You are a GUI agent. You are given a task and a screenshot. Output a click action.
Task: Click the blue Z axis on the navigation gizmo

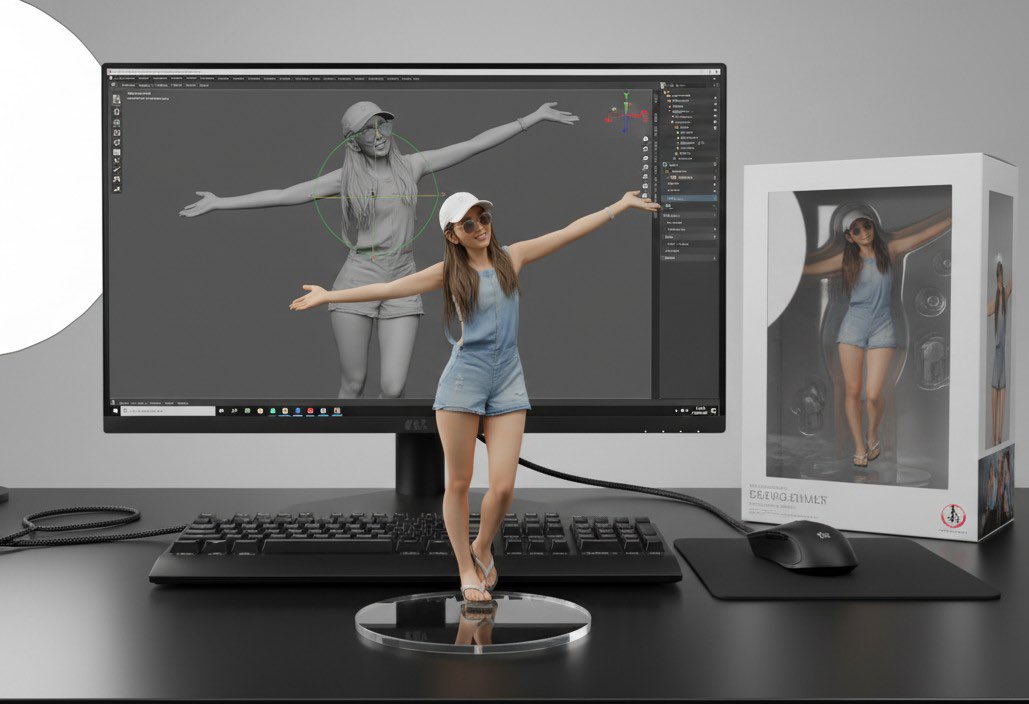[624, 130]
